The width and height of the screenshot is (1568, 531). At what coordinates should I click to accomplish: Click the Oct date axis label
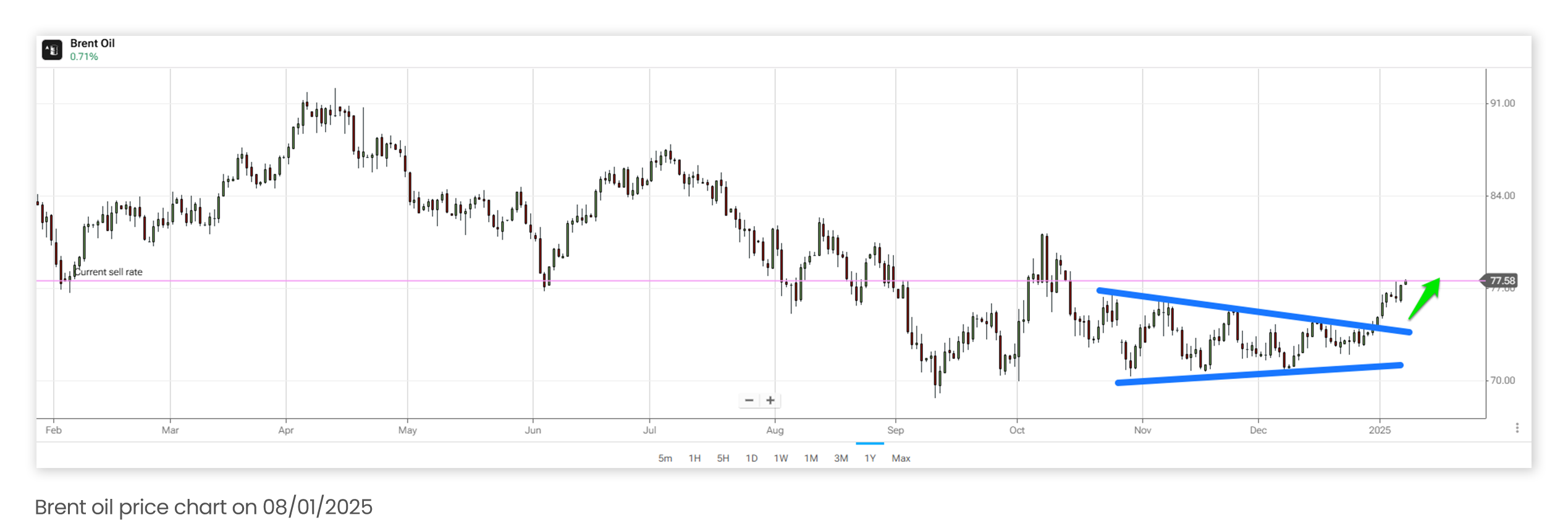[1017, 430]
